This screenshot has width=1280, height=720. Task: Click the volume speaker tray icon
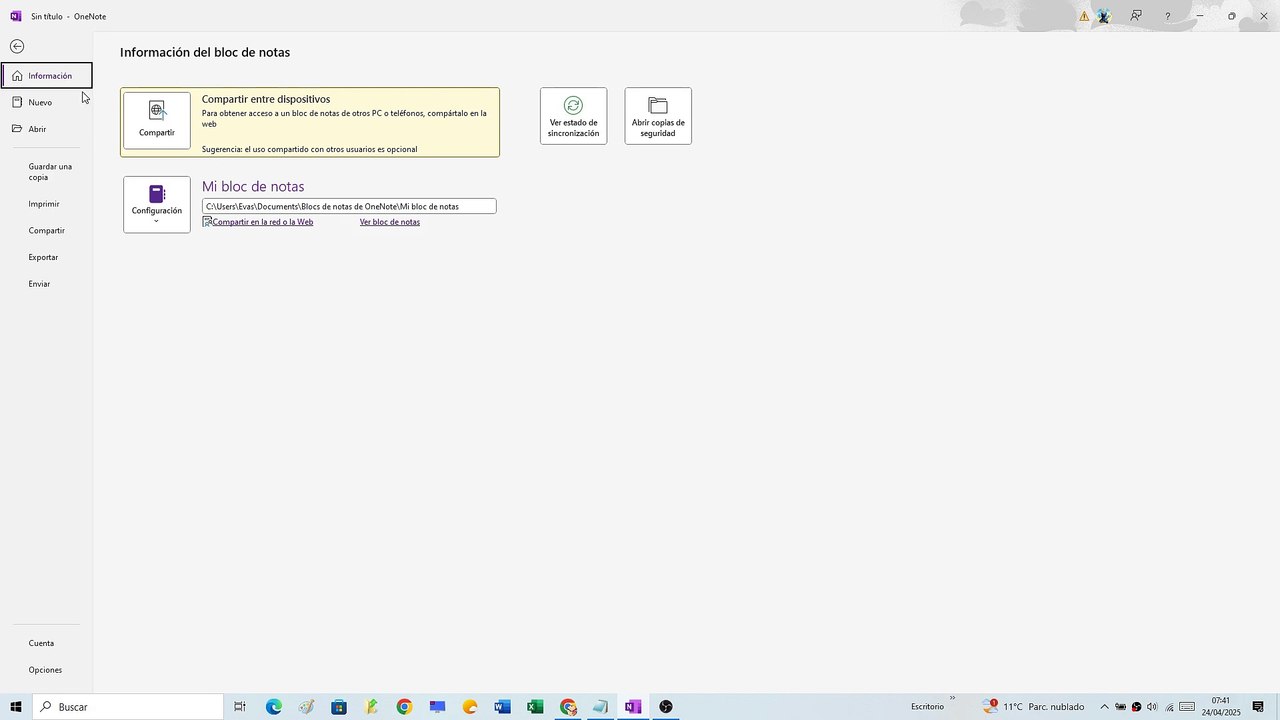tap(1152, 707)
